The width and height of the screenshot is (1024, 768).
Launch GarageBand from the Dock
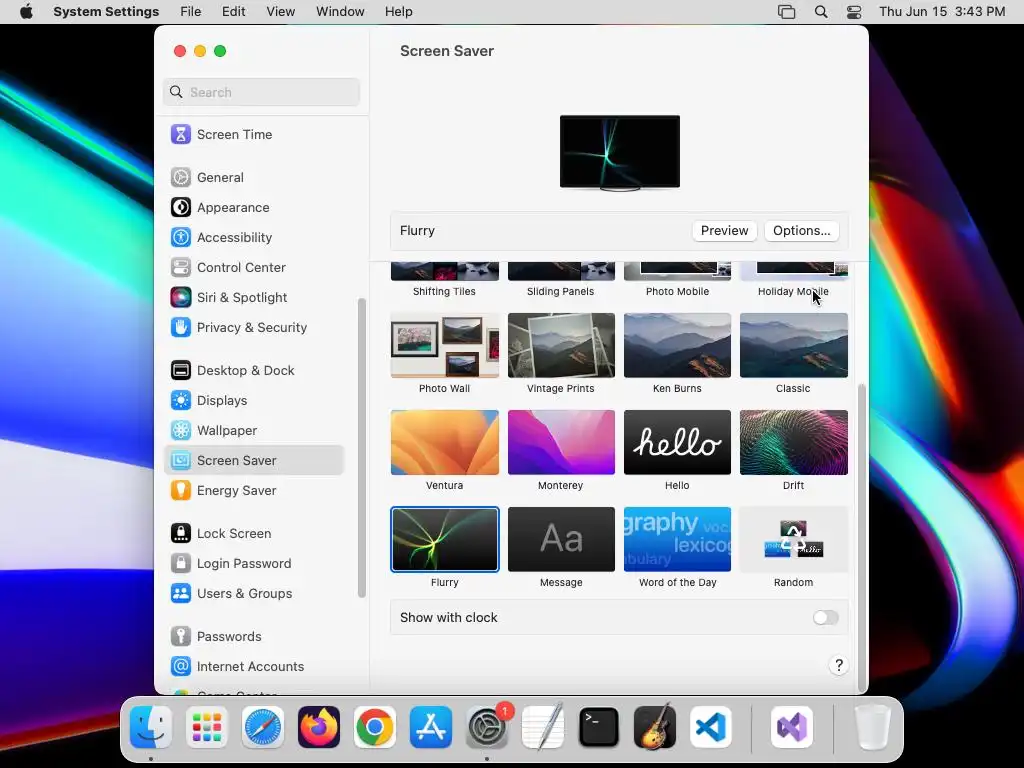[655, 727]
